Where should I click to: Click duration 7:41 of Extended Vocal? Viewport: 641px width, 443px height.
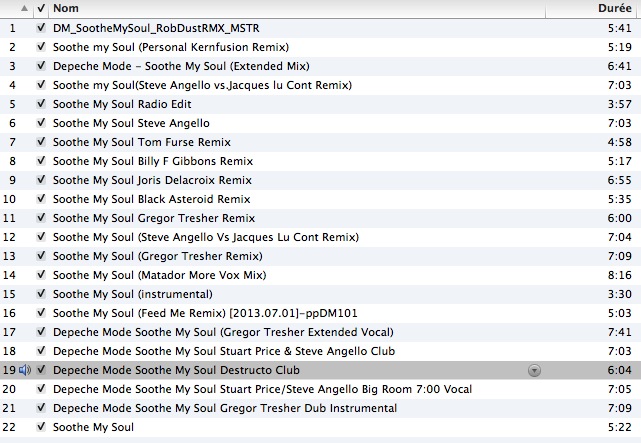coord(619,332)
